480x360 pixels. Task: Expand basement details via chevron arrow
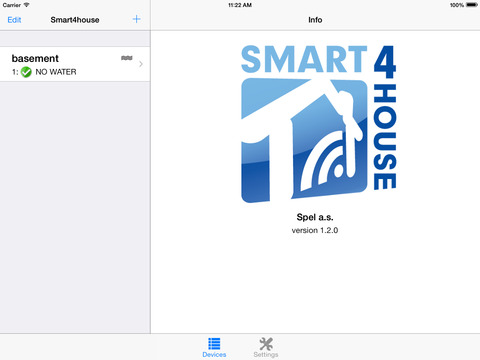point(141,64)
